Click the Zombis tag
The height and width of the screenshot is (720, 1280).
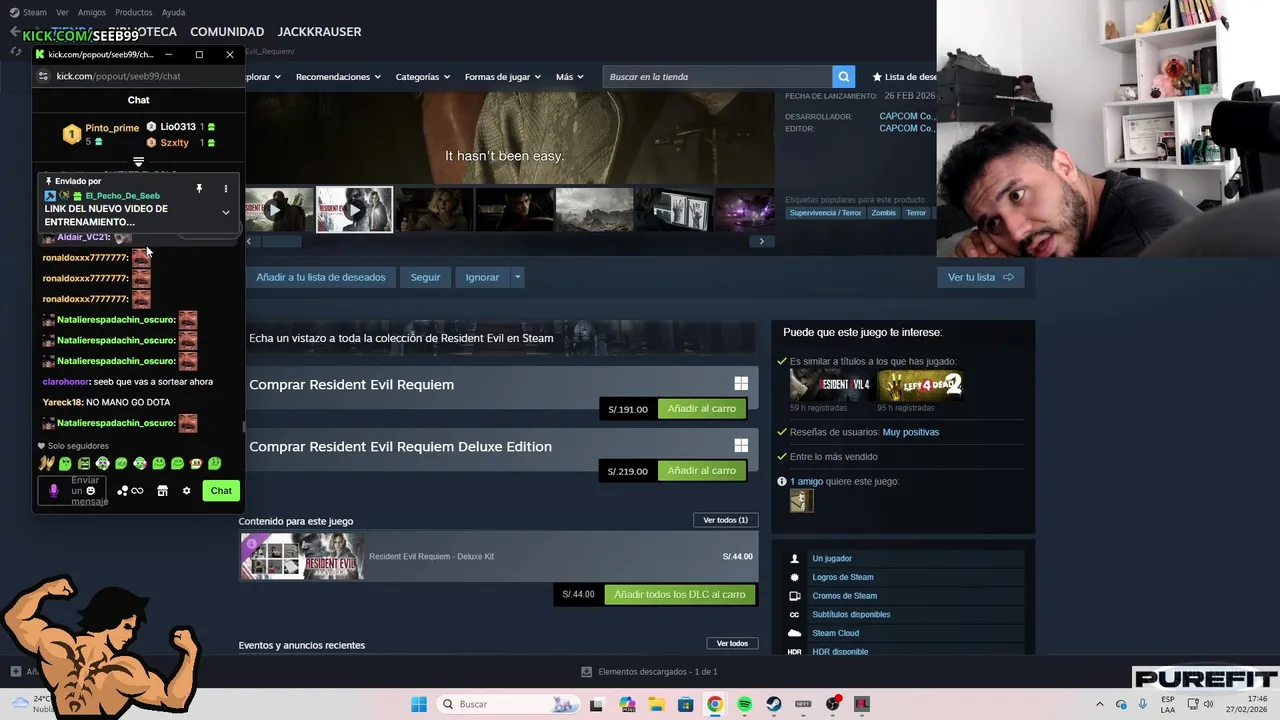pyautogui.click(x=884, y=213)
